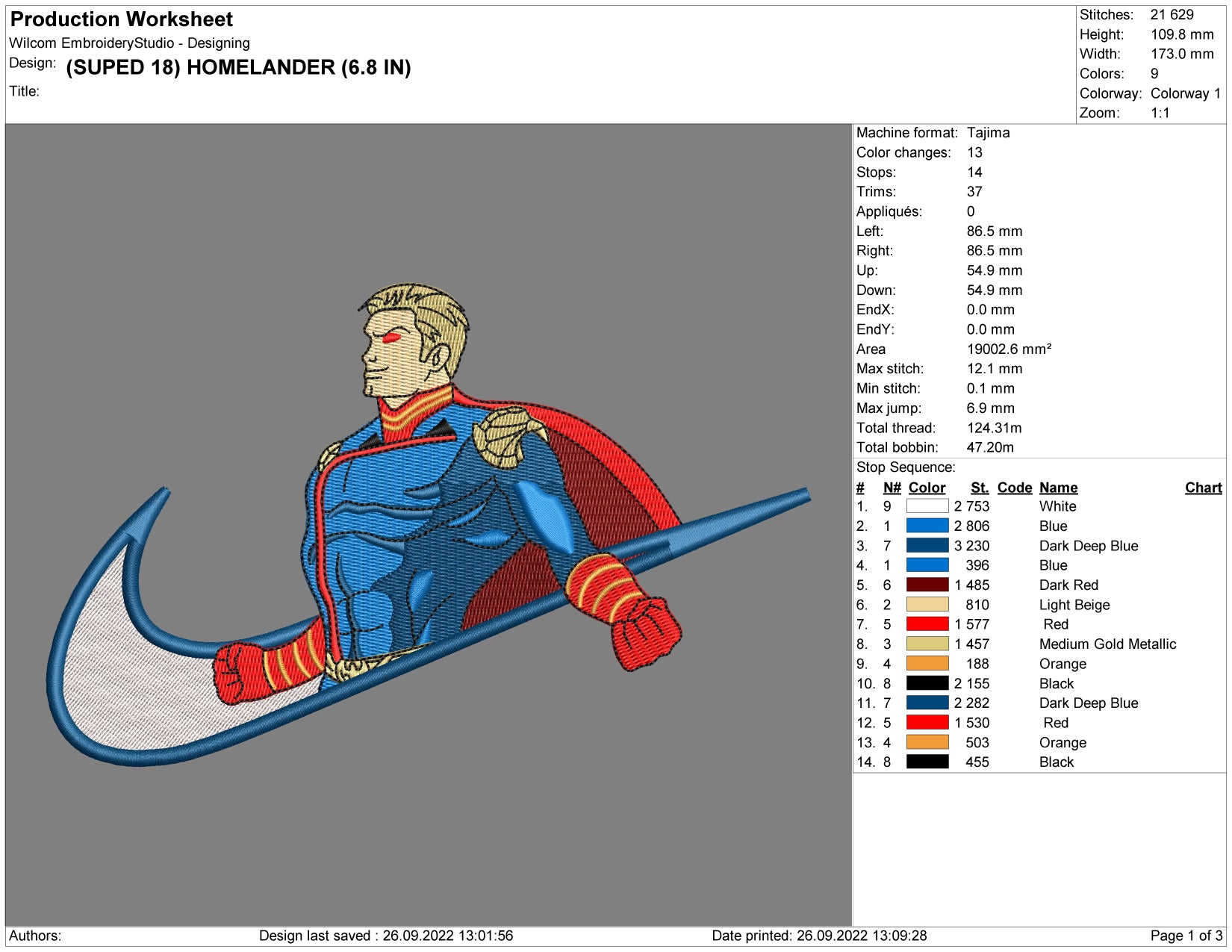This screenshot has width=1232, height=952.
Task: Click the height value '109.8 mm'
Action: pyautogui.click(x=1182, y=34)
